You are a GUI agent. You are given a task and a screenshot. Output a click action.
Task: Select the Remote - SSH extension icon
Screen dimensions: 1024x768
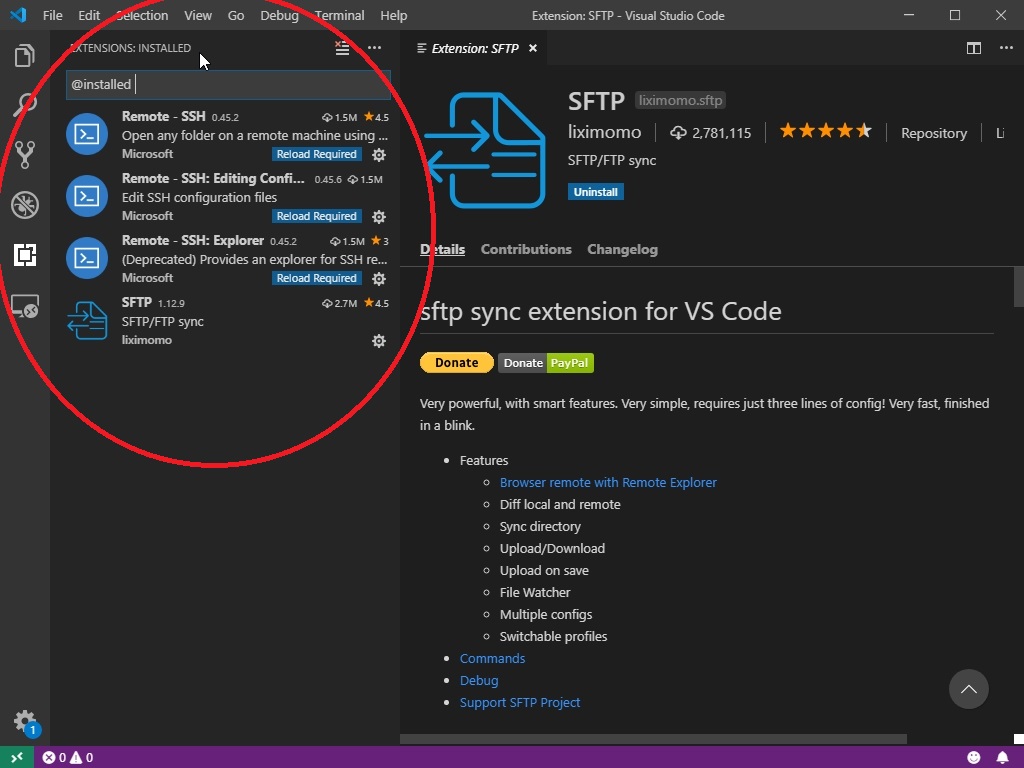tap(87, 134)
